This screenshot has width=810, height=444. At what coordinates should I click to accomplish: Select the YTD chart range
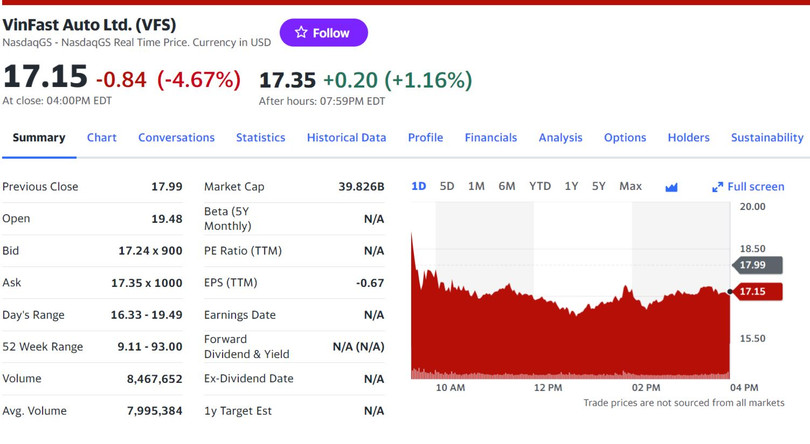click(x=539, y=186)
